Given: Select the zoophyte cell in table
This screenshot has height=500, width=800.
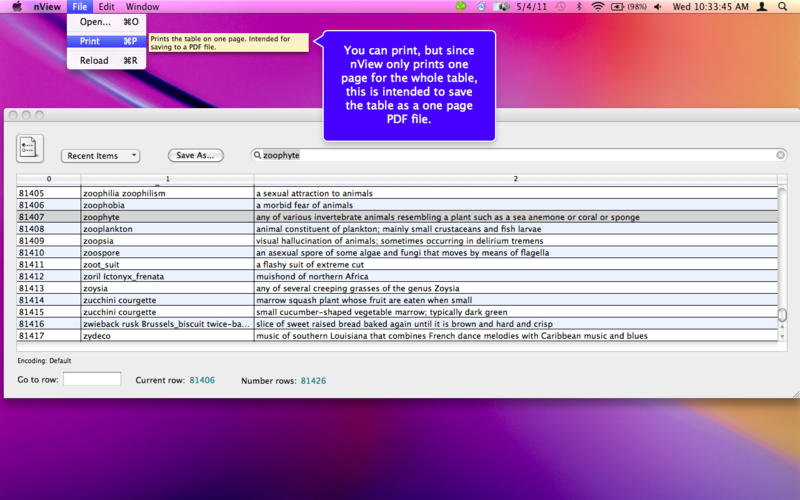Looking at the screenshot, I should click(167, 217).
